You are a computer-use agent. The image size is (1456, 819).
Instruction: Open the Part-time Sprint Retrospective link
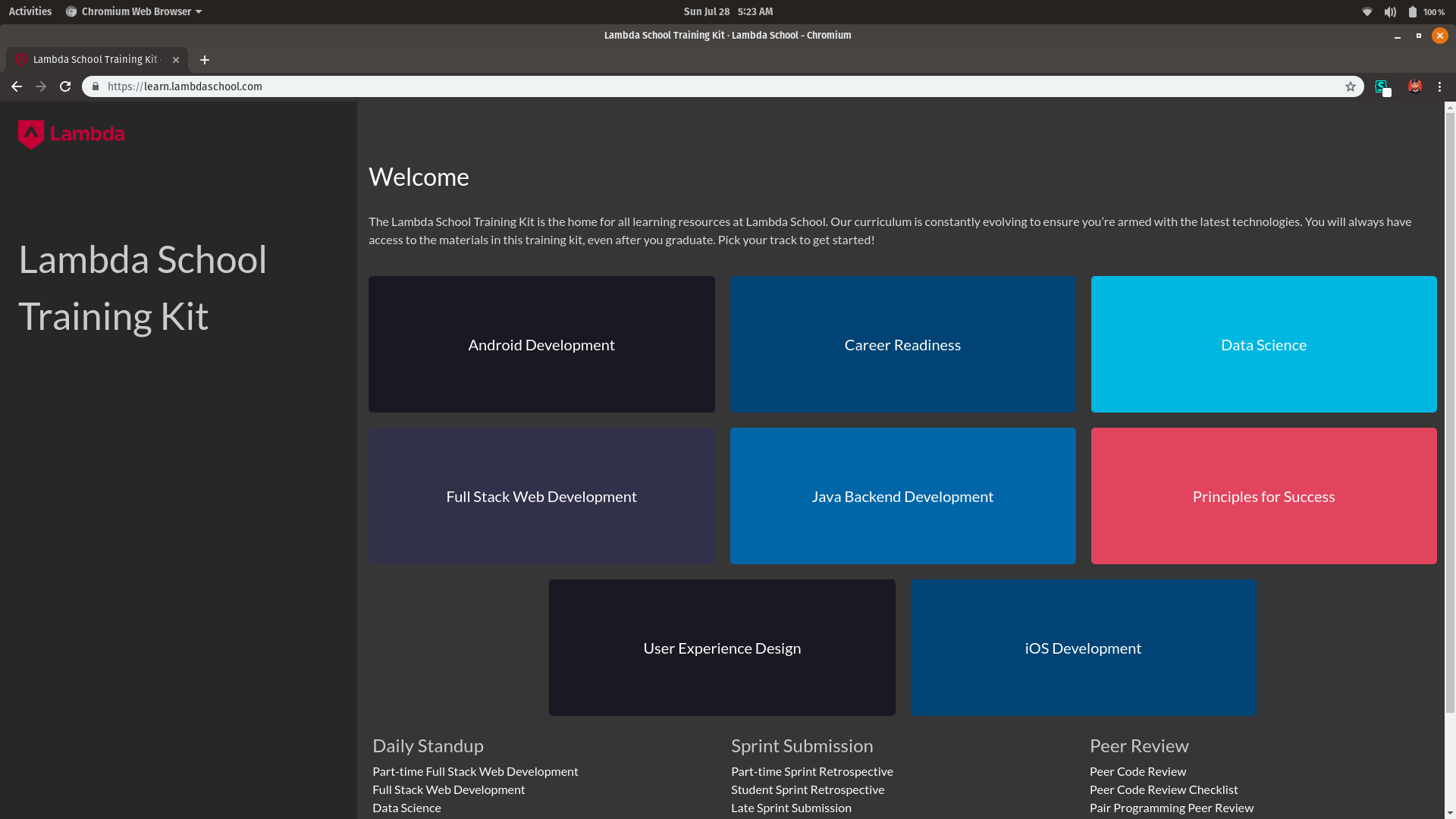(812, 771)
